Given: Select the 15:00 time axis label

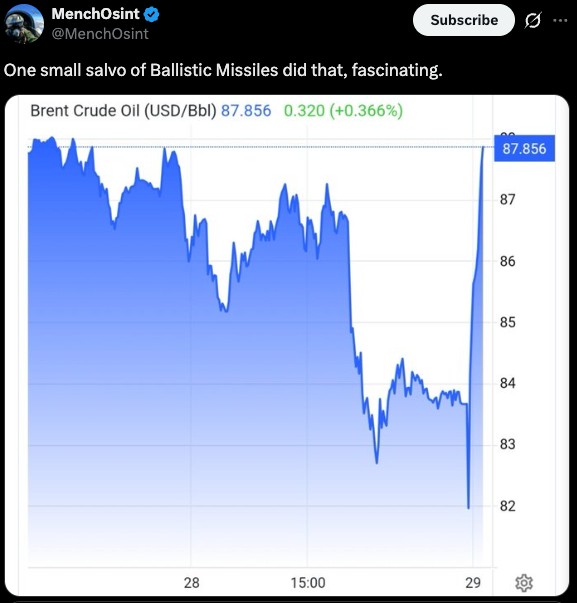Looking at the screenshot, I should (x=308, y=583).
